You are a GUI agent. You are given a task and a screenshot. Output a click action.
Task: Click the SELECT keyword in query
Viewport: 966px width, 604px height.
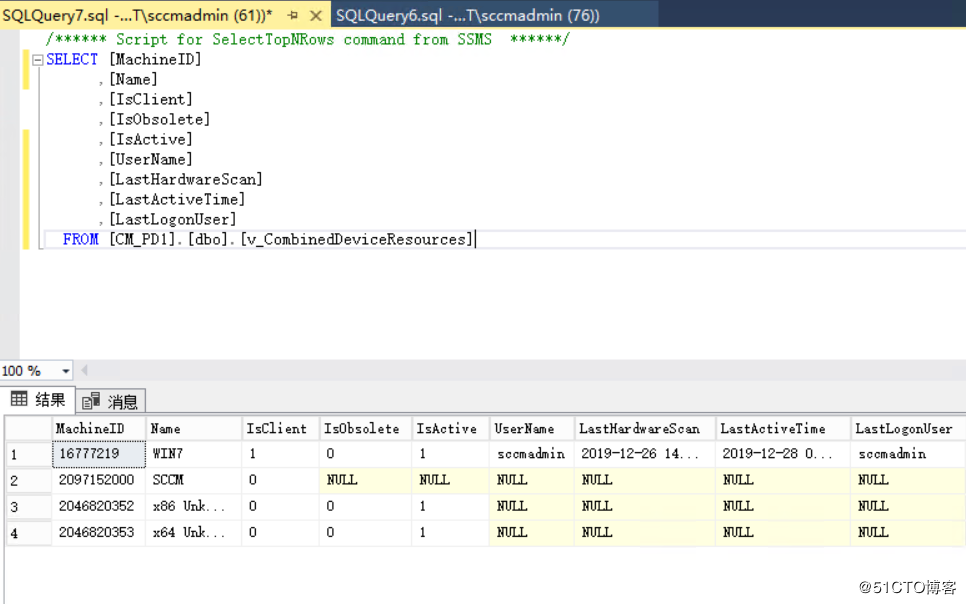tap(72, 60)
